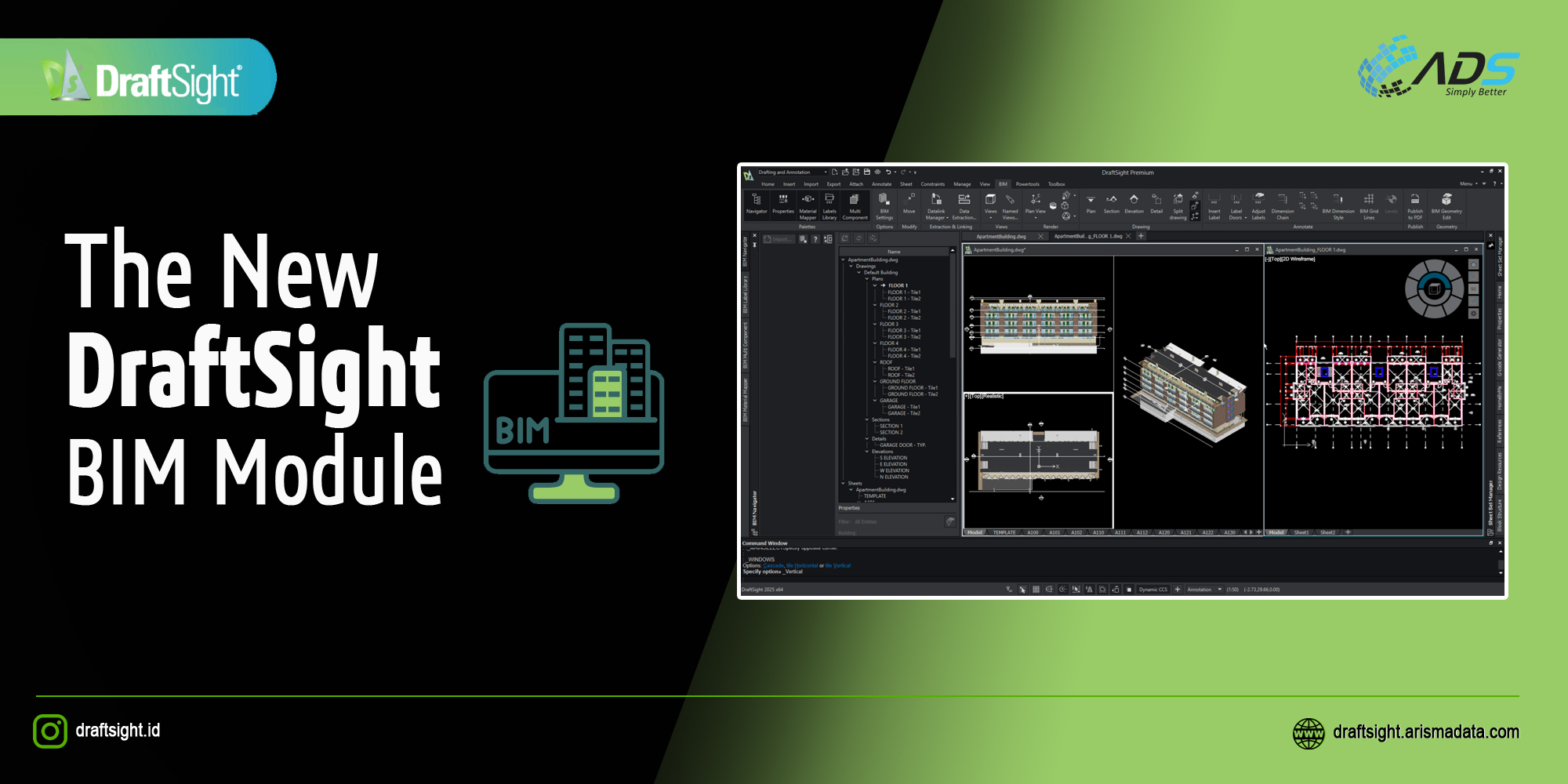This screenshot has width=1568, height=784.
Task: Click the Undo arrow in title bar
Action: 888,172
